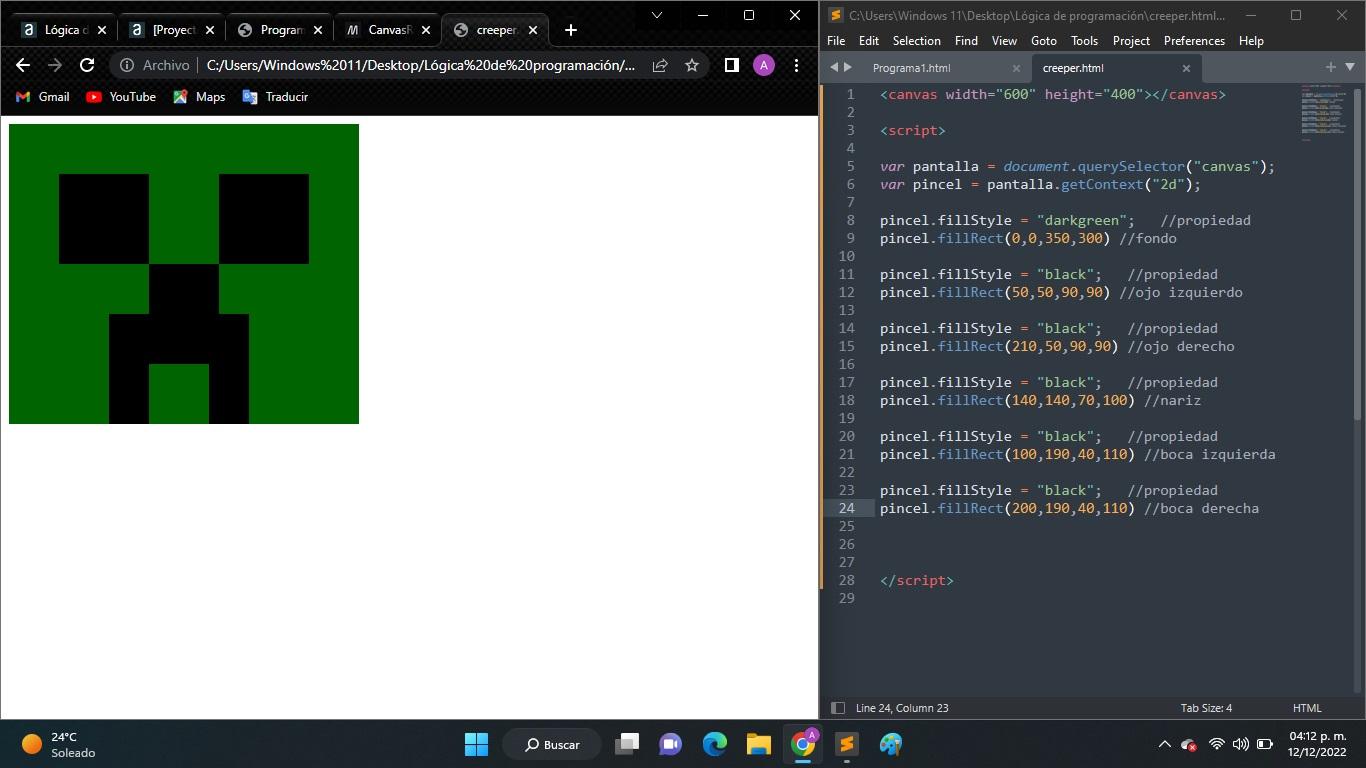The image size is (1366, 768).
Task: Open Sublime Project menu
Action: [x=1131, y=41]
